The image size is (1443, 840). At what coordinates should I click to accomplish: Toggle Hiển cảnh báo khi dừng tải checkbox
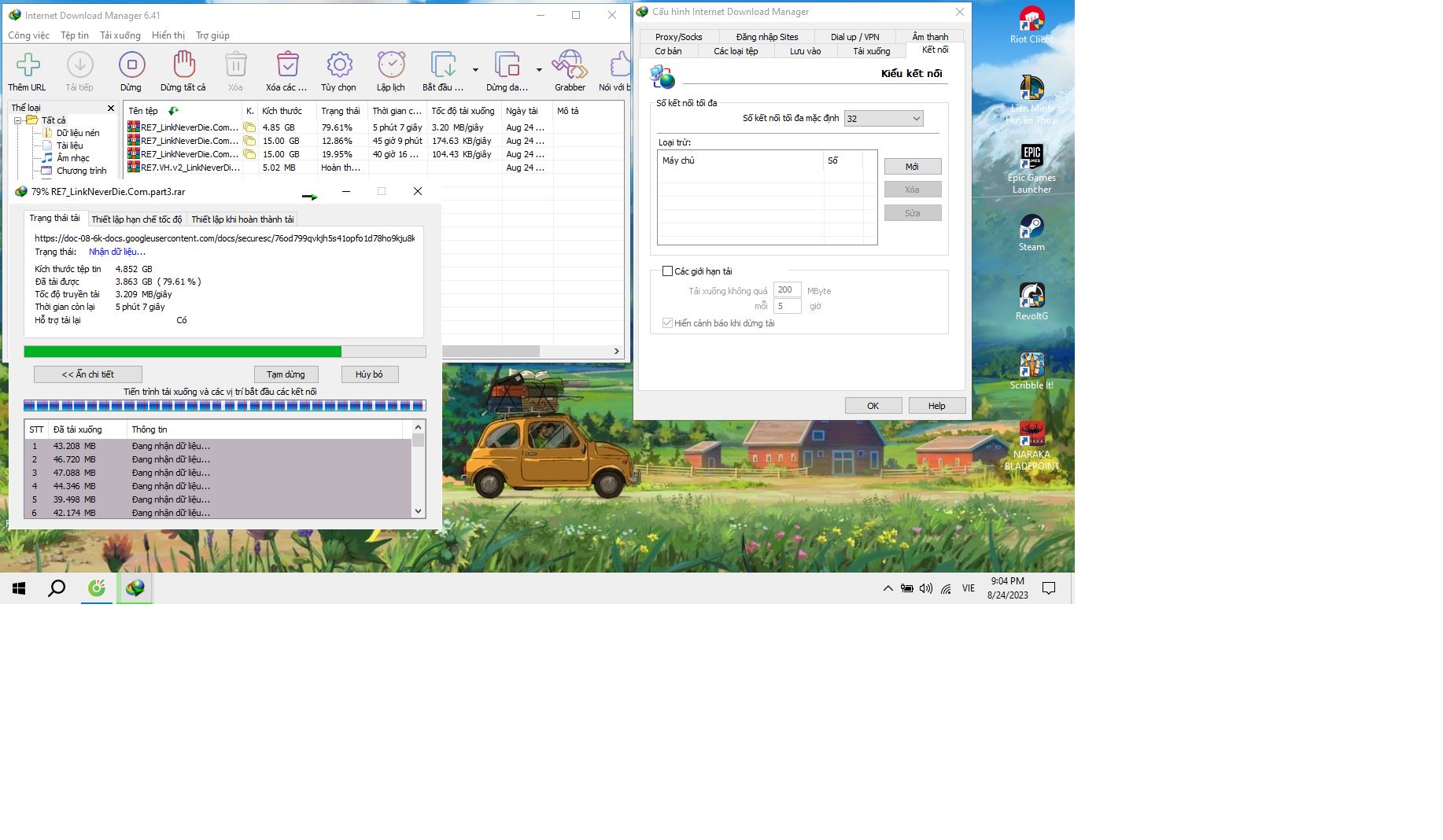[x=667, y=323]
